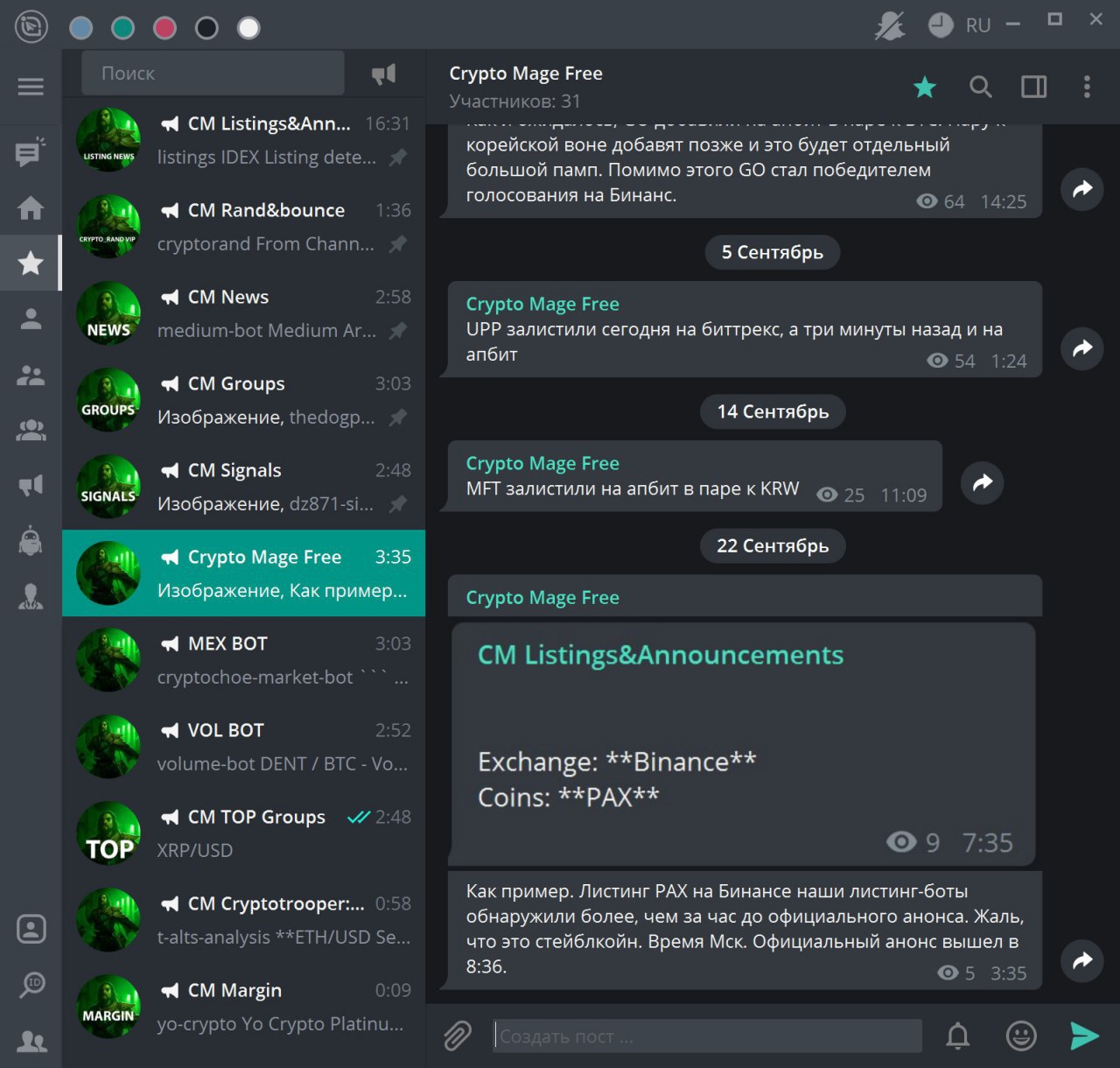This screenshot has width=1120, height=1068.
Task: Open the home folder in sidebar
Action: (x=31, y=207)
